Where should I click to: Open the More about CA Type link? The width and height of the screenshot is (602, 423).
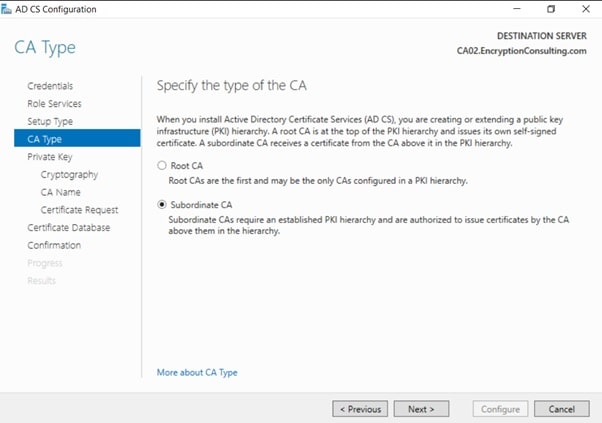coord(197,372)
